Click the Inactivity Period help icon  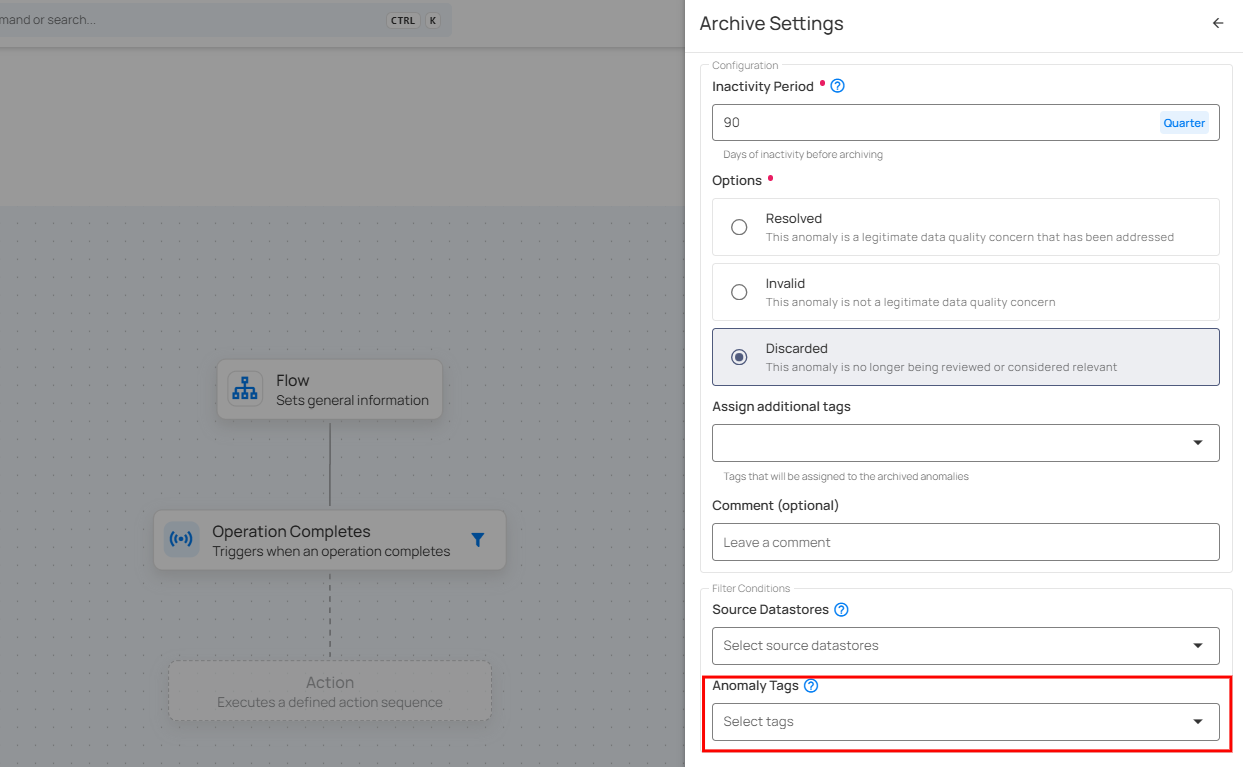pos(838,86)
